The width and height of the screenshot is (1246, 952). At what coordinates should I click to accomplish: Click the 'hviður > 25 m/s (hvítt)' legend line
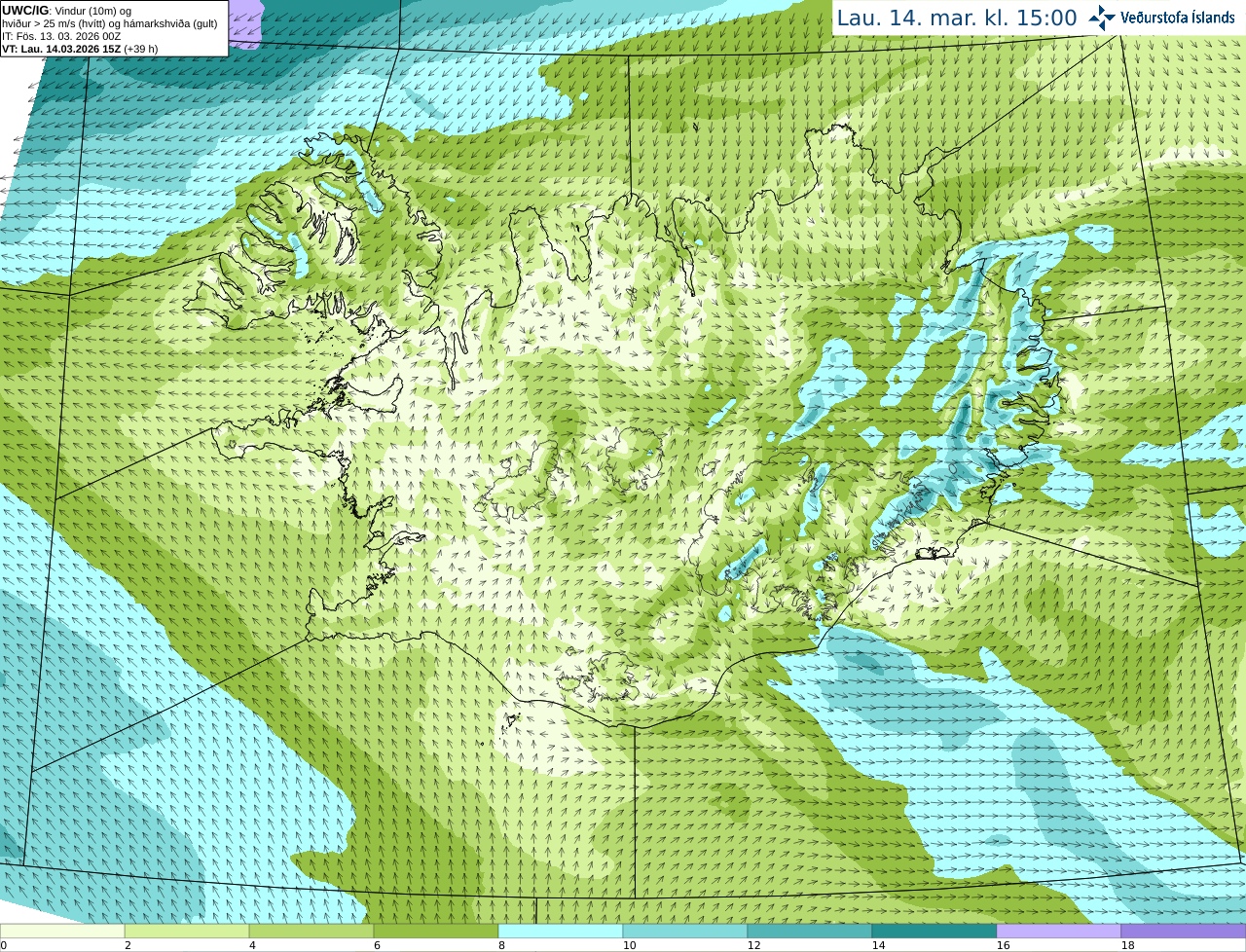pyautogui.click(x=109, y=23)
